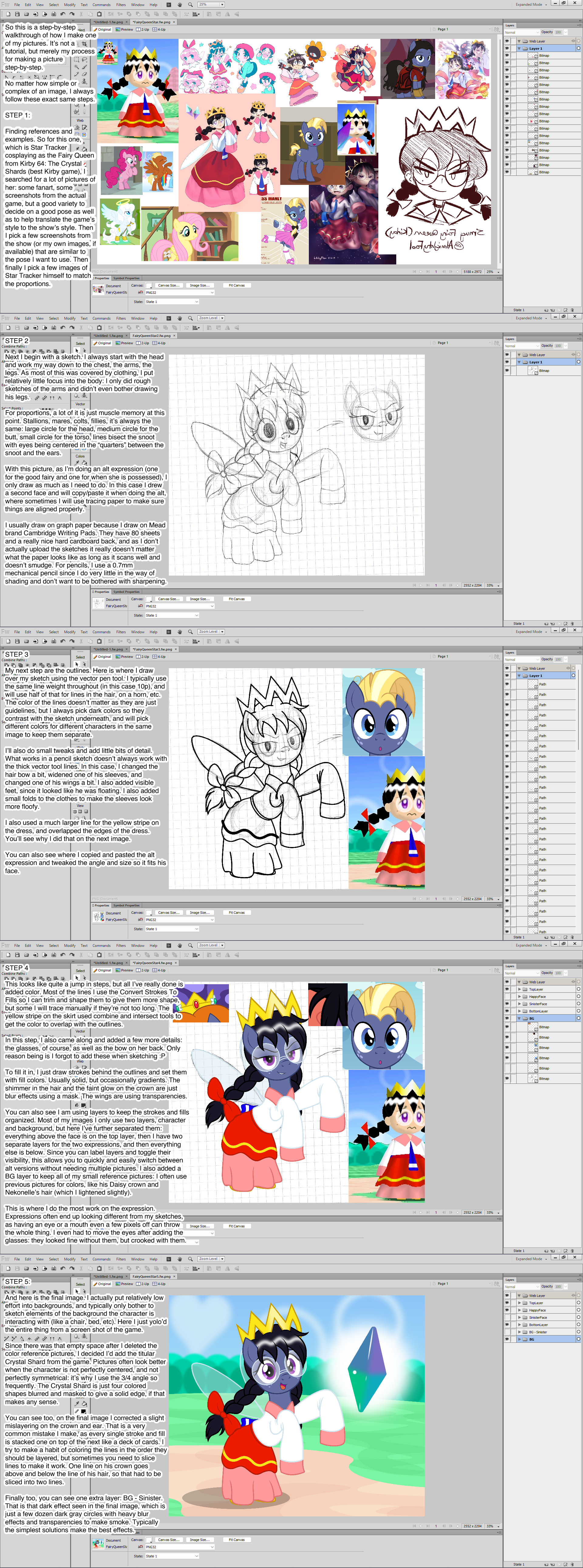This screenshot has width=583, height=1568.
Task: Show SinisterFace layer in FairyQueenStar5 window
Action: [507, 1317]
